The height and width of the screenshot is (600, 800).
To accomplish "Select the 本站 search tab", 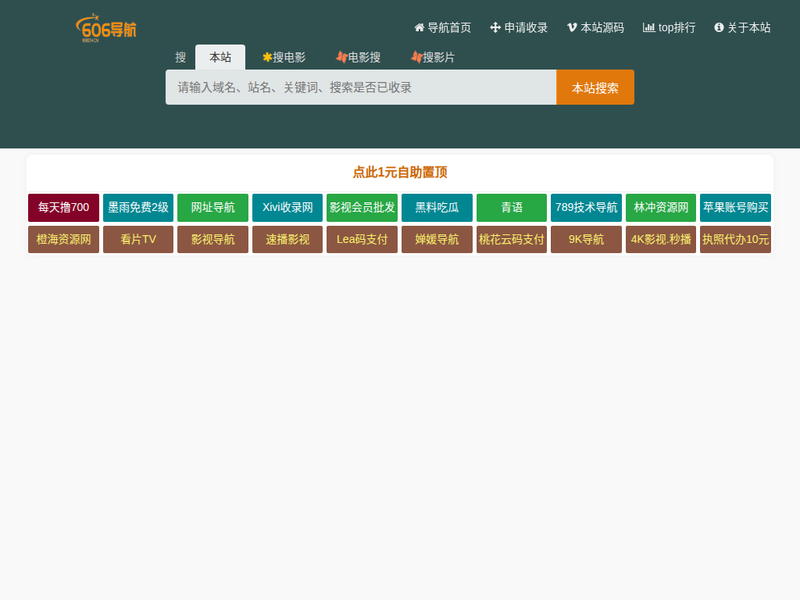I will [220, 58].
